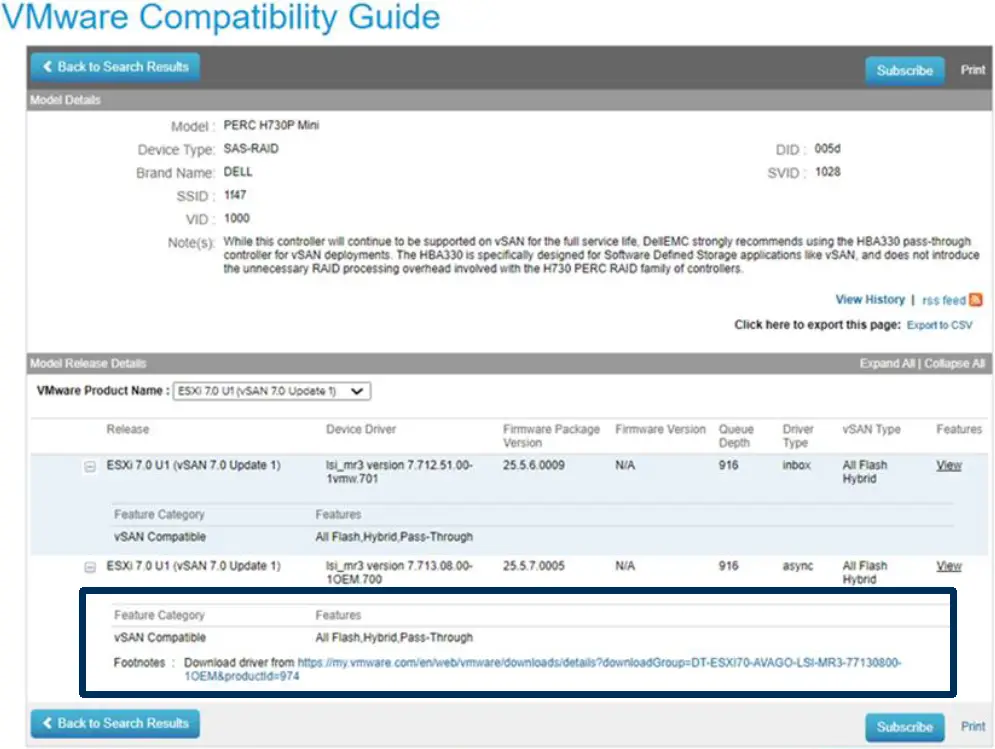Click the async driver type cell
This screenshot has height=749, width=995.
pyautogui.click(x=798, y=566)
